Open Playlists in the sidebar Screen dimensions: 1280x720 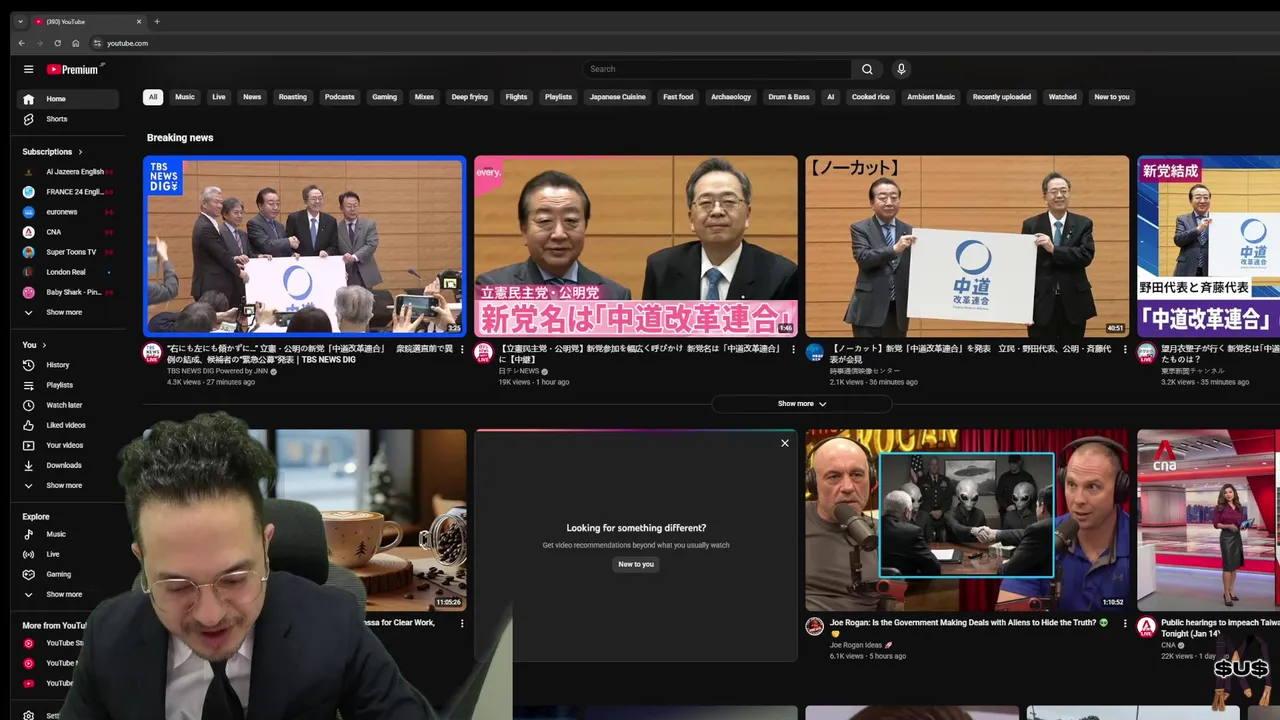tap(67, 385)
